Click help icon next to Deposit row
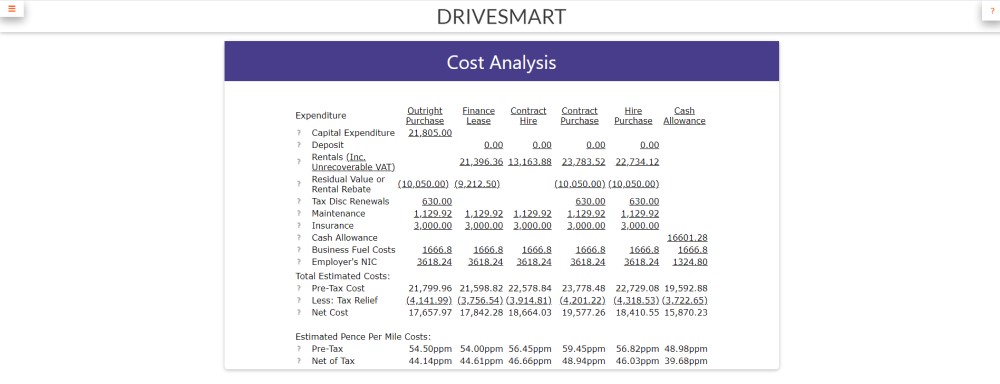This screenshot has width=1000, height=384. click(x=298, y=145)
